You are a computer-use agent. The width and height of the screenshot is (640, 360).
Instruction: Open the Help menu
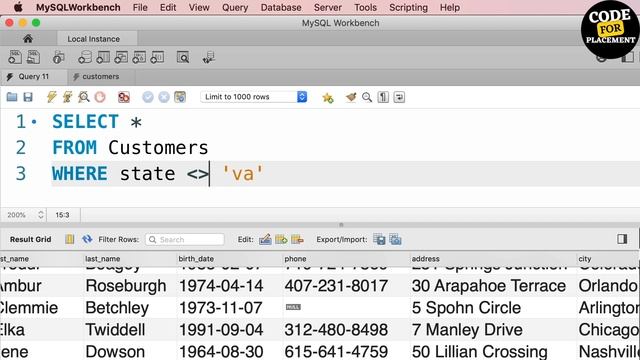pyautogui.click(x=450, y=7)
